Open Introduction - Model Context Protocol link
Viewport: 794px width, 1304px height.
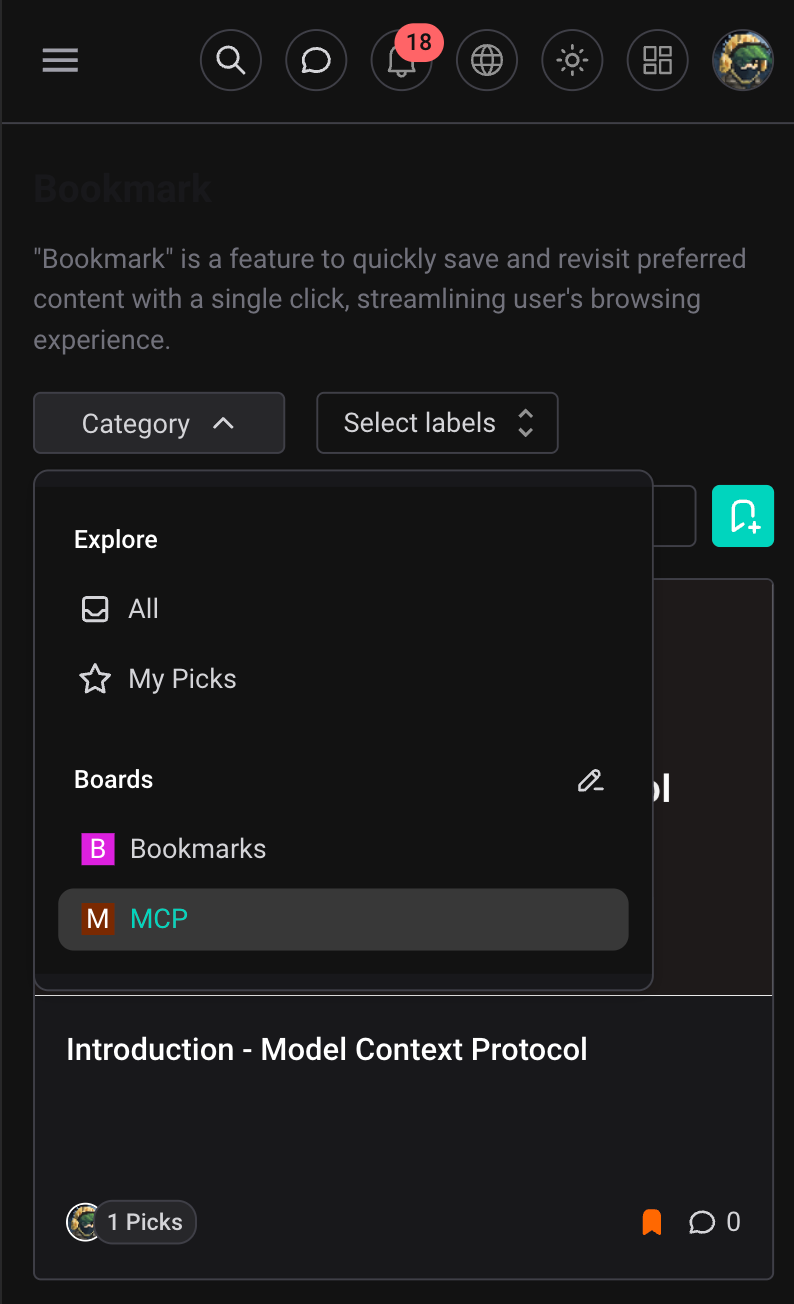[x=327, y=1050]
